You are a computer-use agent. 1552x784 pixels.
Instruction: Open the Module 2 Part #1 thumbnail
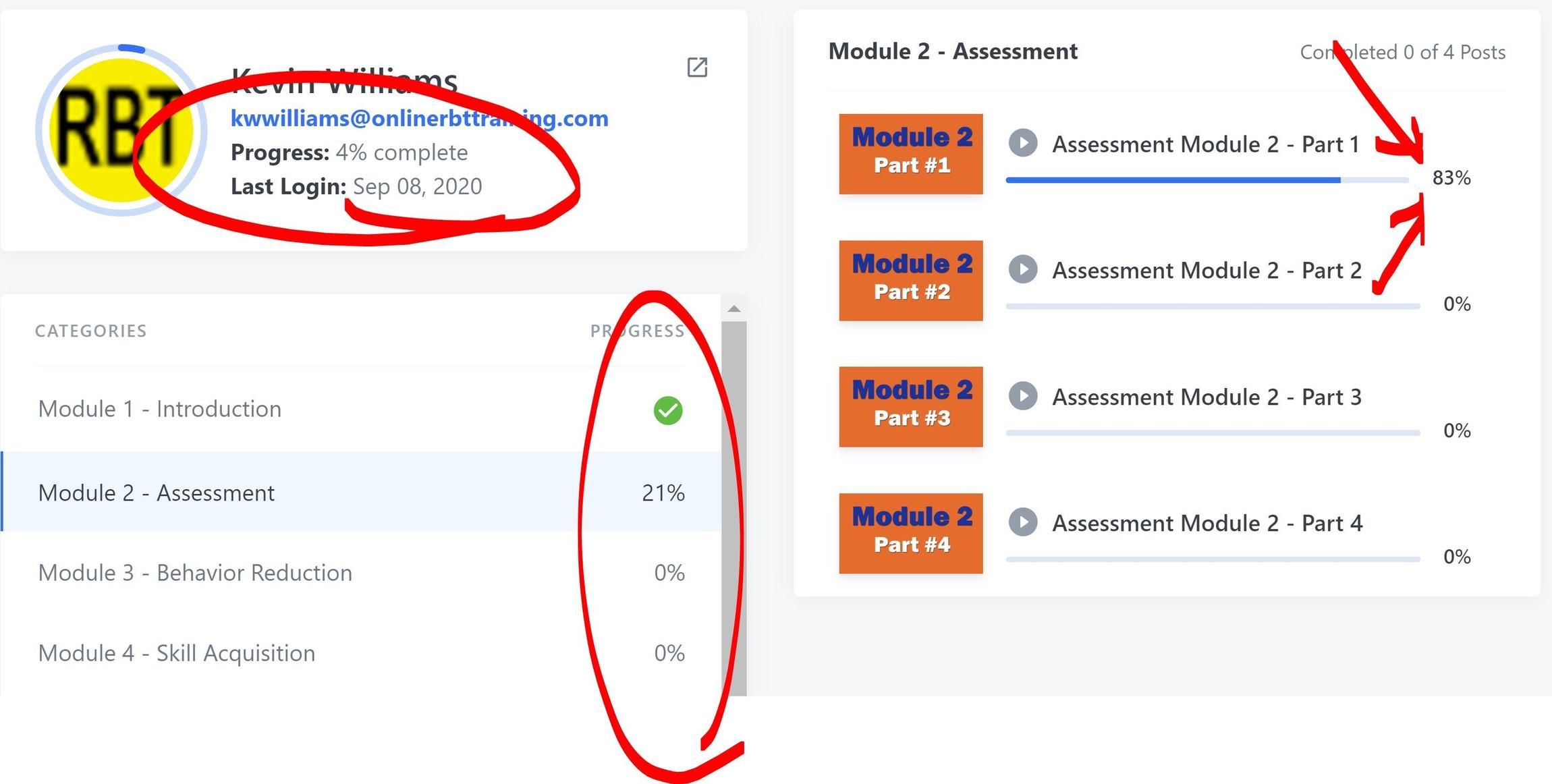[911, 154]
